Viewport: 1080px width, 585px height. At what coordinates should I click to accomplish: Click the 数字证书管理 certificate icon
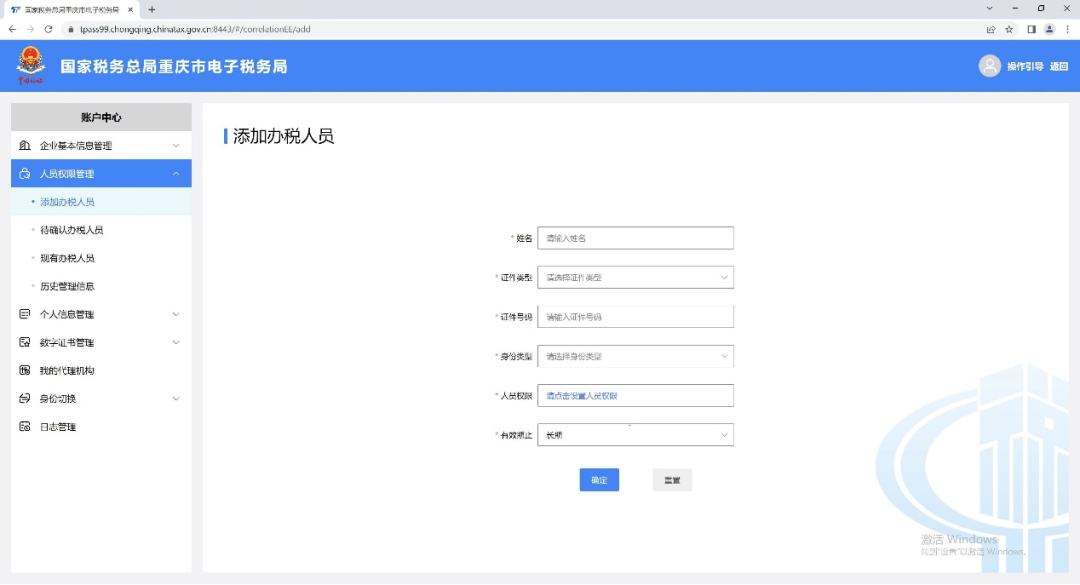[25, 342]
